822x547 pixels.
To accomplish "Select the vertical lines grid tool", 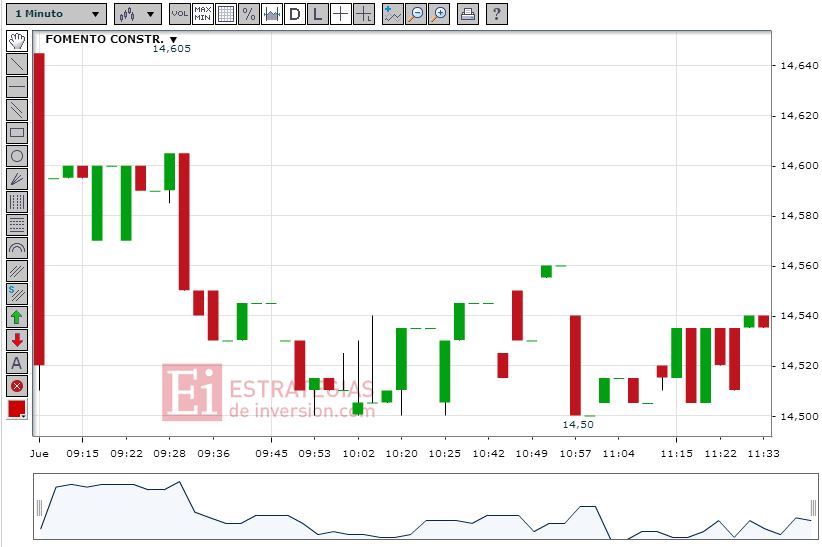I will (x=17, y=202).
